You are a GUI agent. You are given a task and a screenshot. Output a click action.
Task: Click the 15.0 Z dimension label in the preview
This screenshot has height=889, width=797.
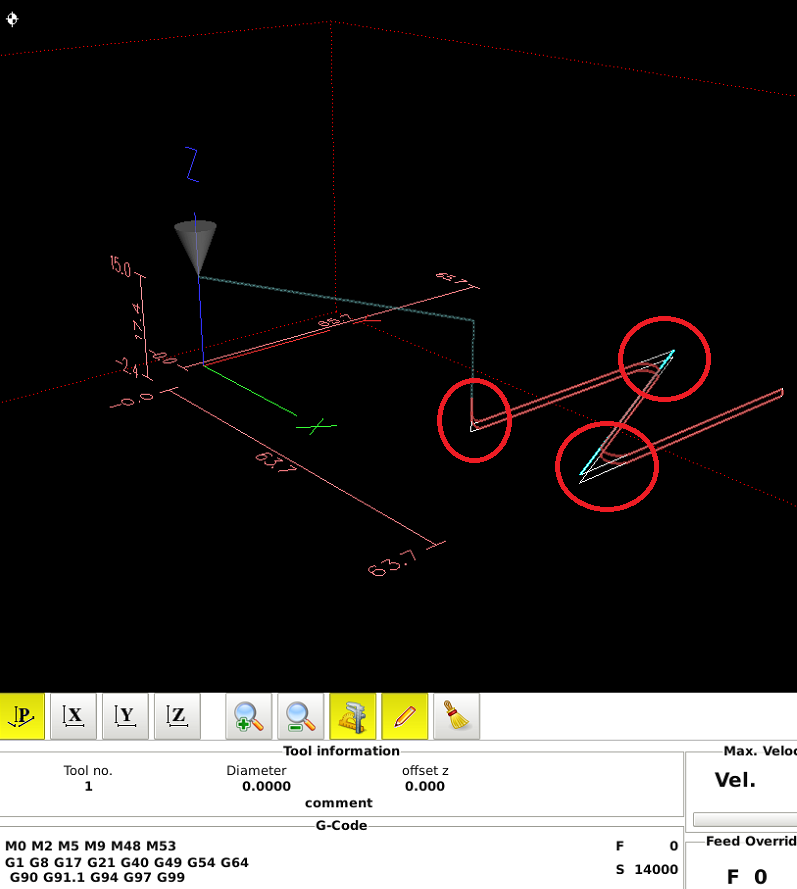(x=120, y=265)
